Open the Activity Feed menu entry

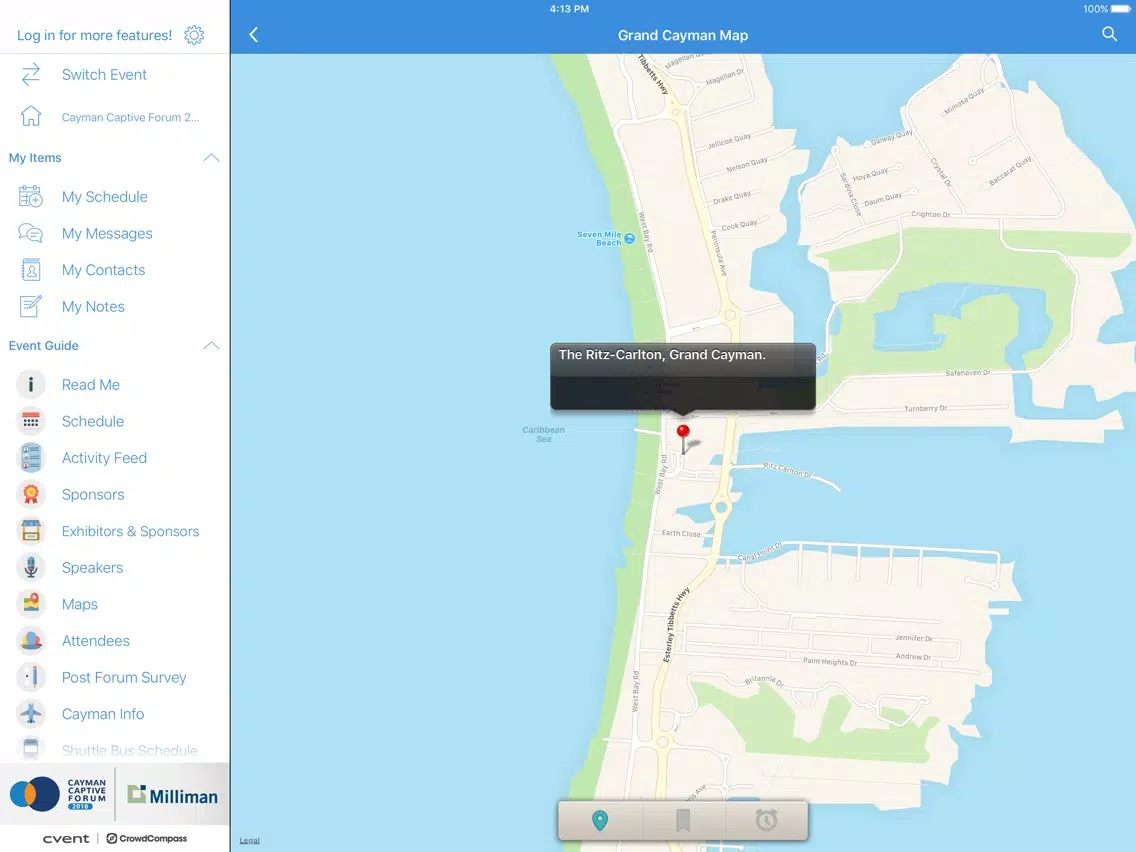104,458
